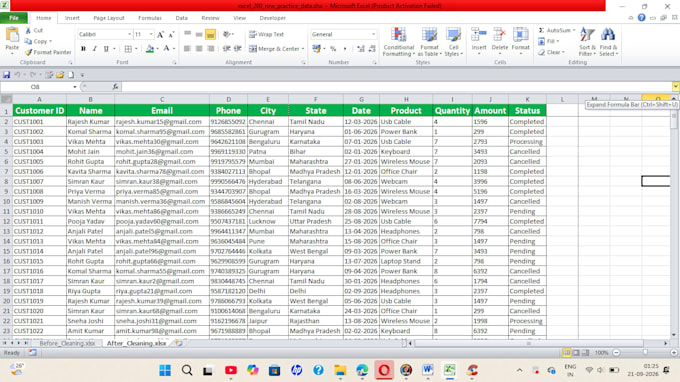Switch to the Page Layout tab
Screen dimensions: 680x382
coord(109,18)
